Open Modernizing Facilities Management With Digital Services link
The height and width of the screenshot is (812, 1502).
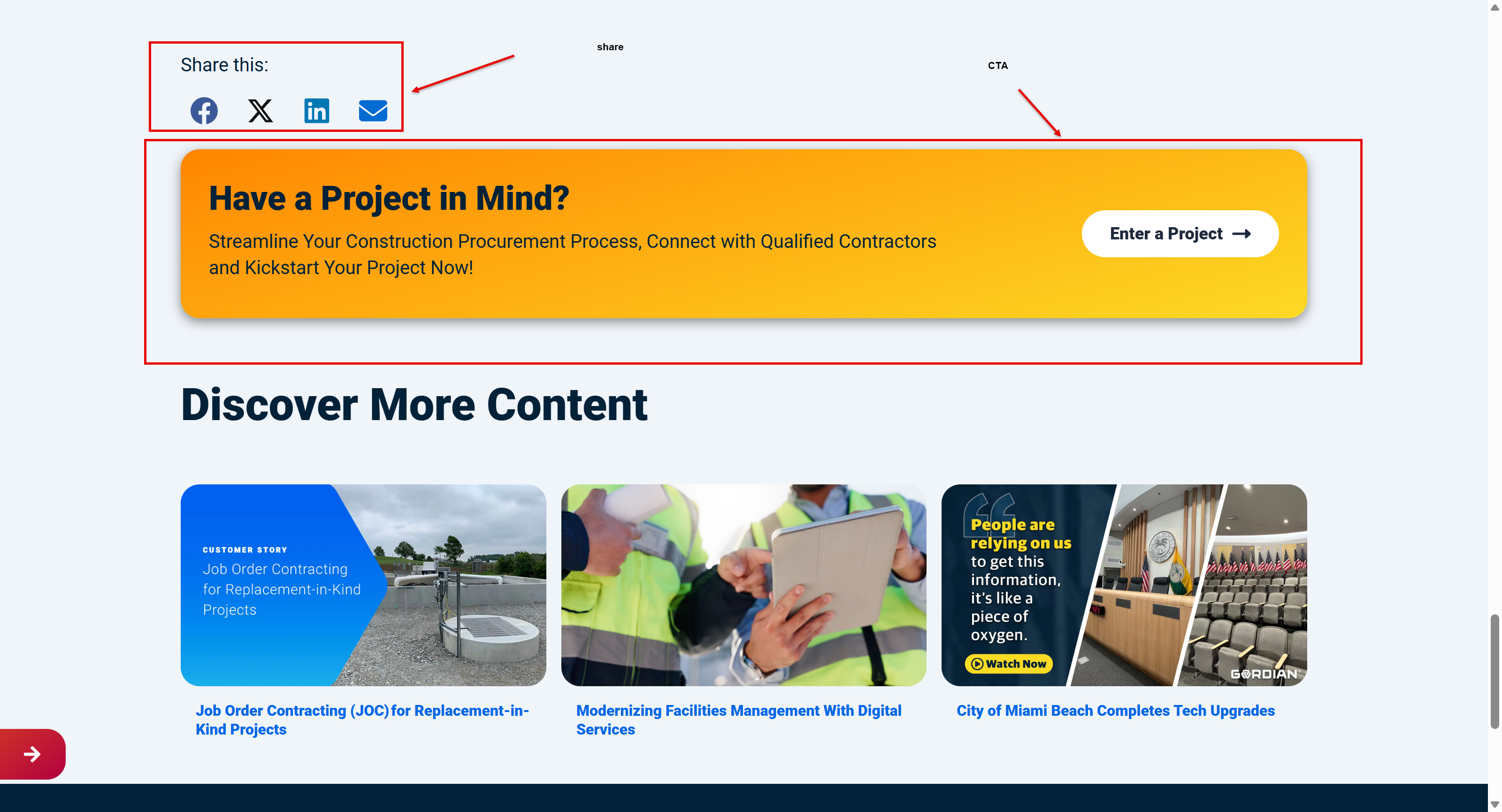[738, 720]
